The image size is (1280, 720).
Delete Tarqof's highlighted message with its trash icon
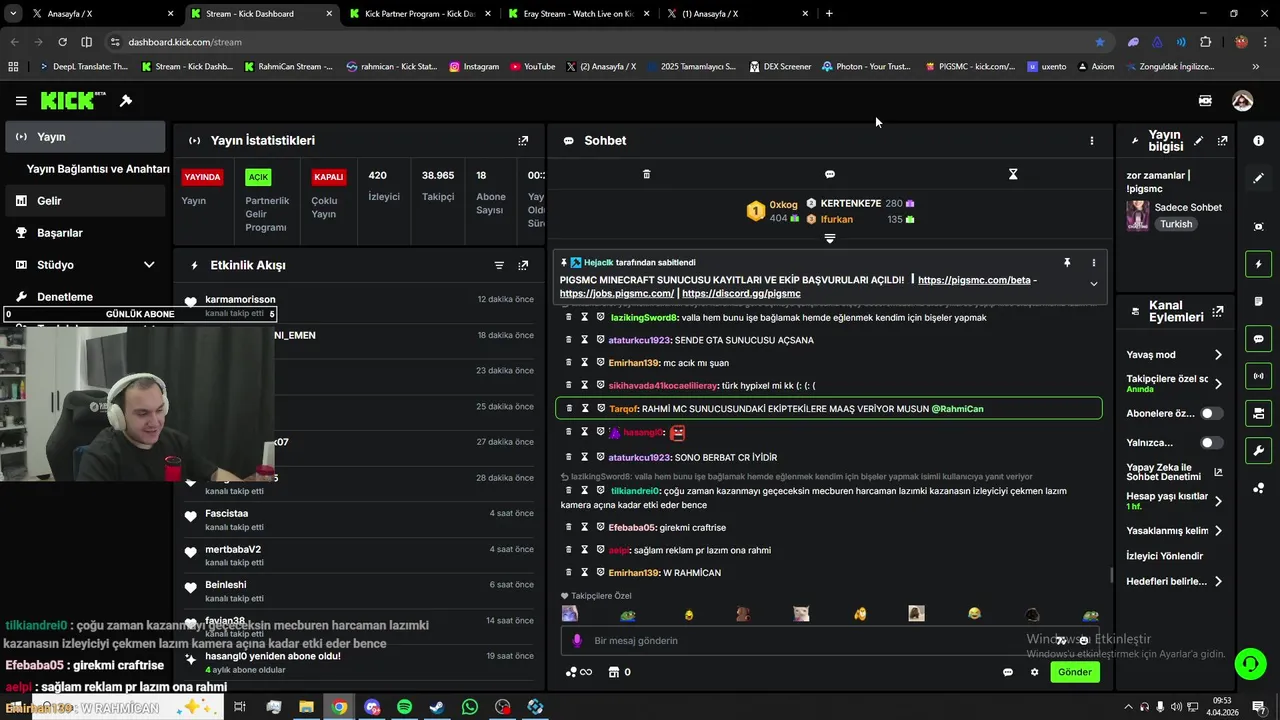click(569, 408)
